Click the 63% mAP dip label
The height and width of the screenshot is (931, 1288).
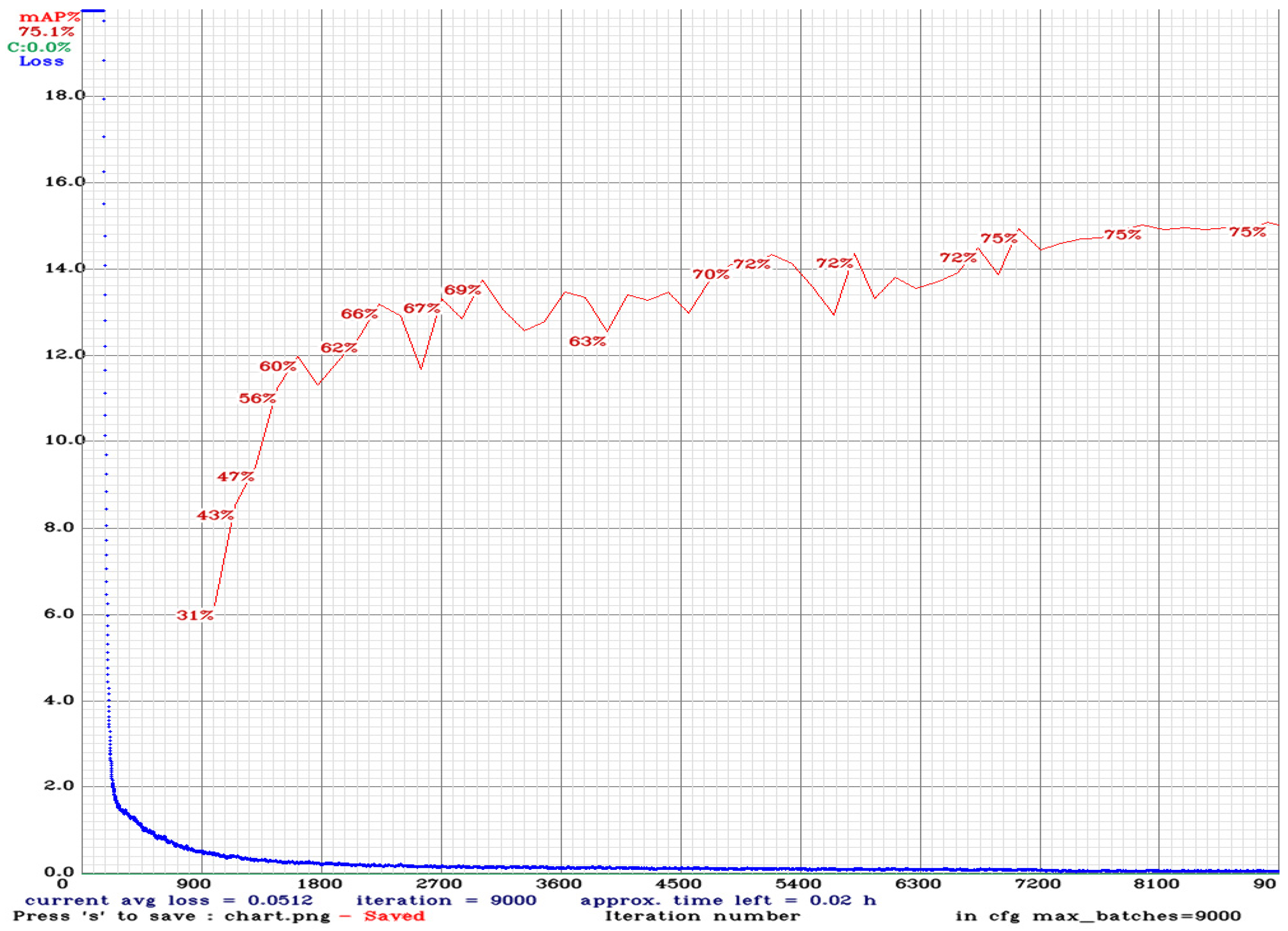(587, 341)
